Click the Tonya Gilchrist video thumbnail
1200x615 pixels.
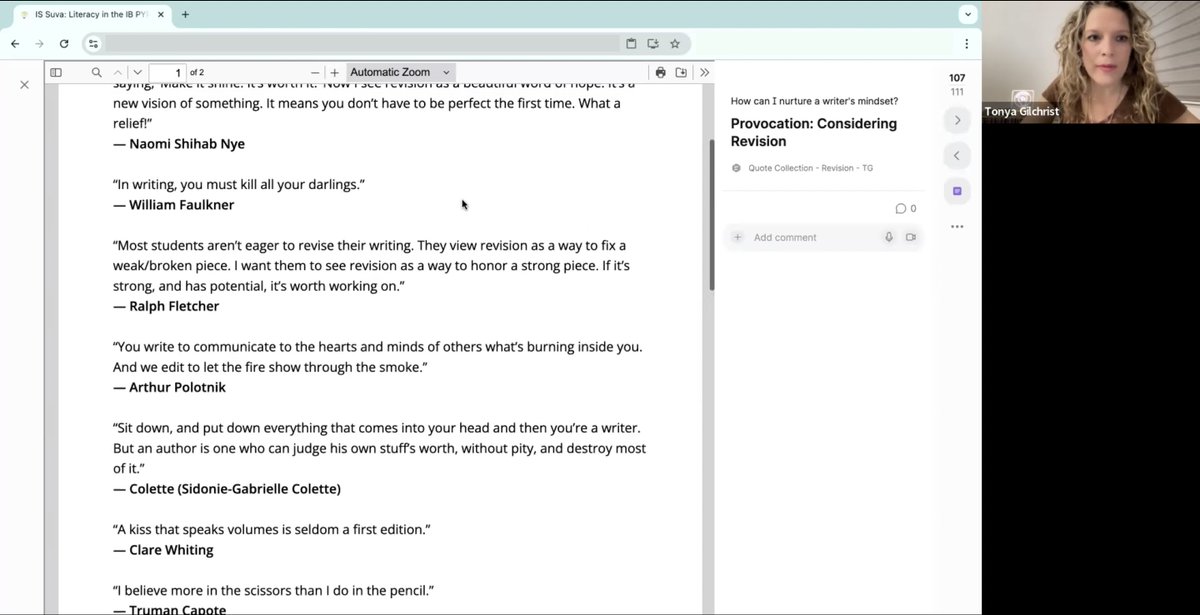pos(1091,62)
